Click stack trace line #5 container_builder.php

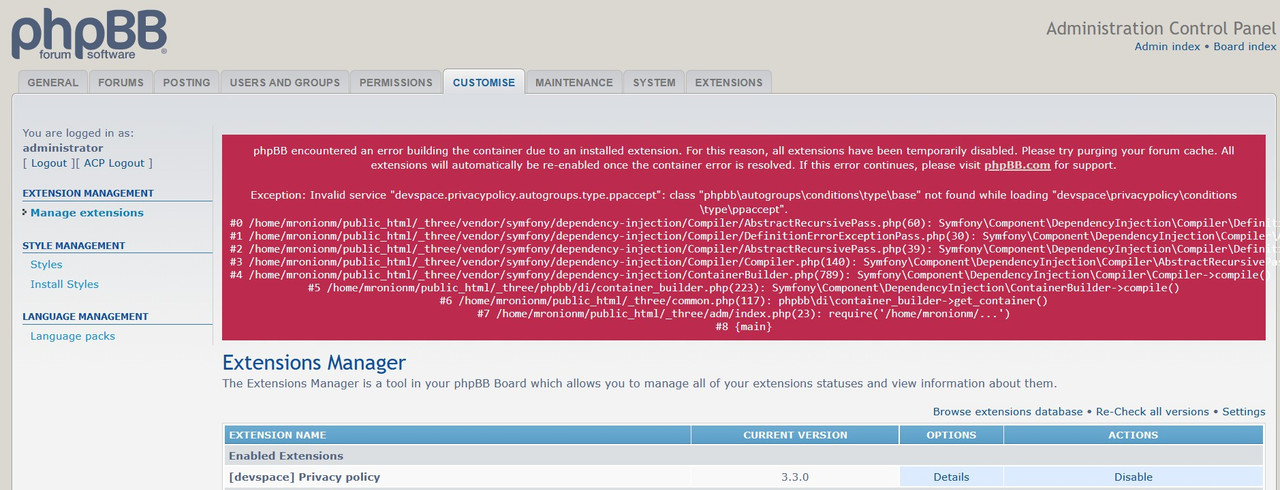743,287
